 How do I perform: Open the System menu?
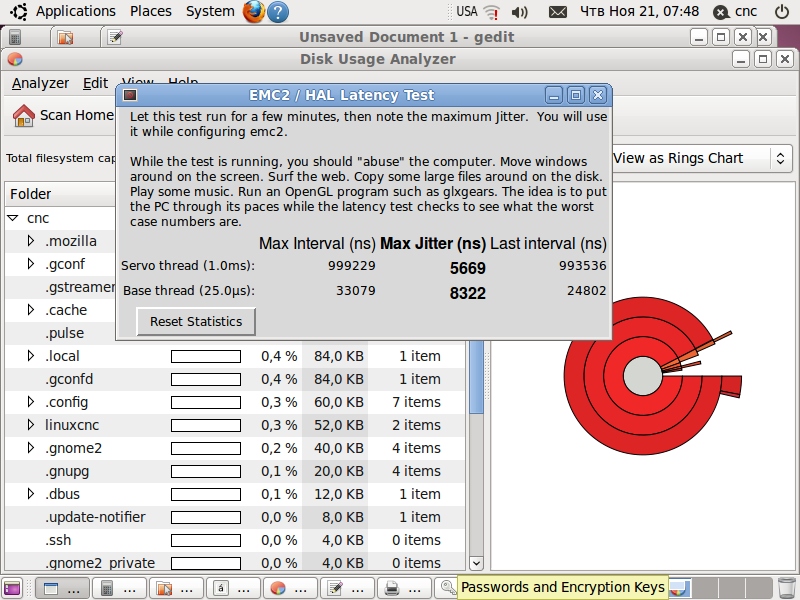click(210, 11)
